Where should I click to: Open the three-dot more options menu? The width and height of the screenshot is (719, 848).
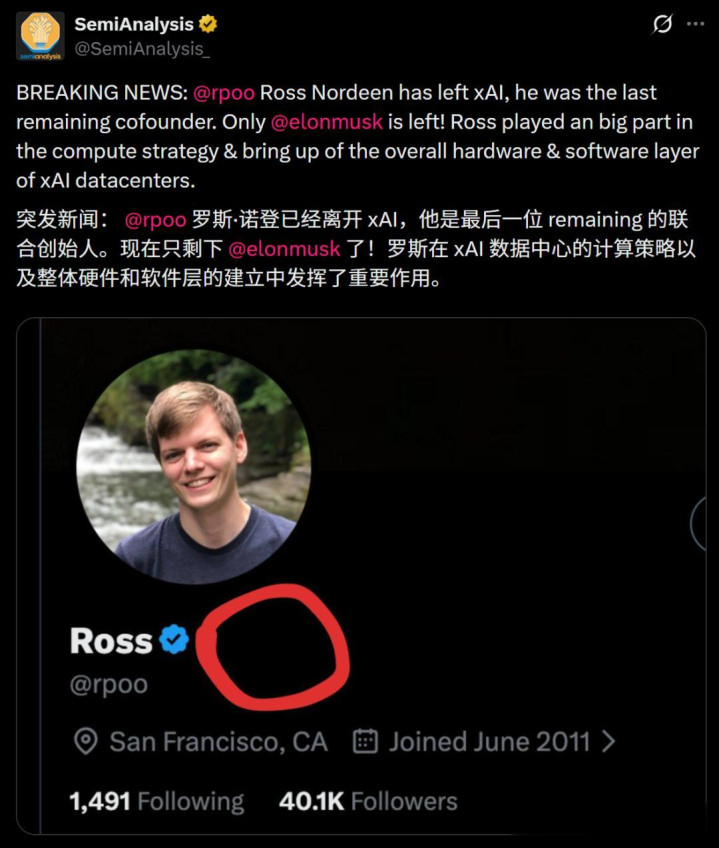(696, 24)
